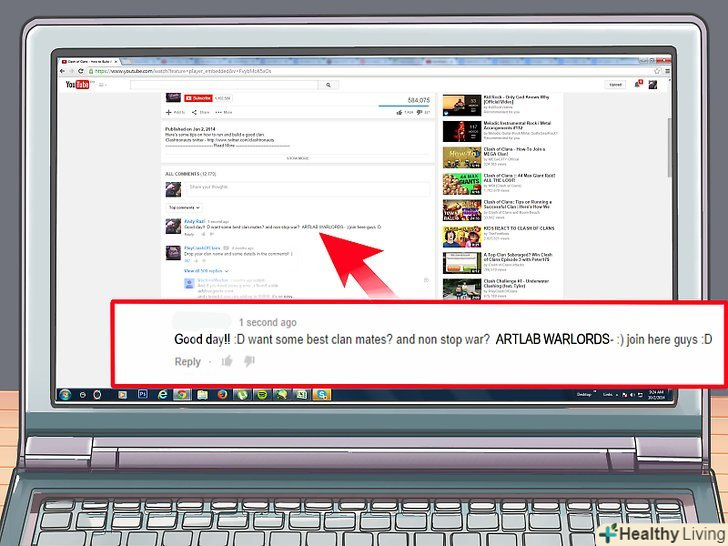Open the account avatar in YouTube header
The image size is (728, 546).
coord(653,84)
